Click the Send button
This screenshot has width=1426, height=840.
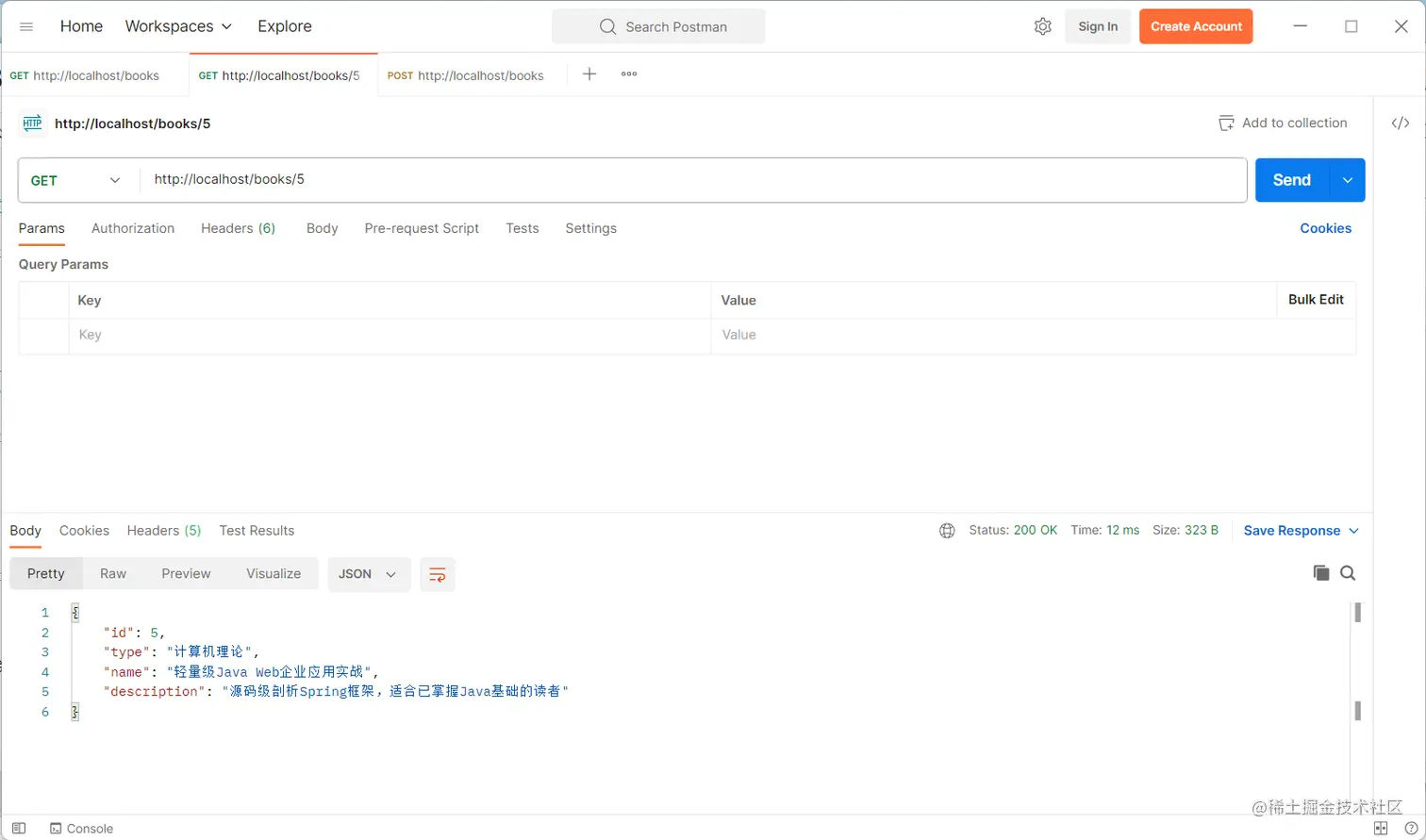tap(1292, 180)
